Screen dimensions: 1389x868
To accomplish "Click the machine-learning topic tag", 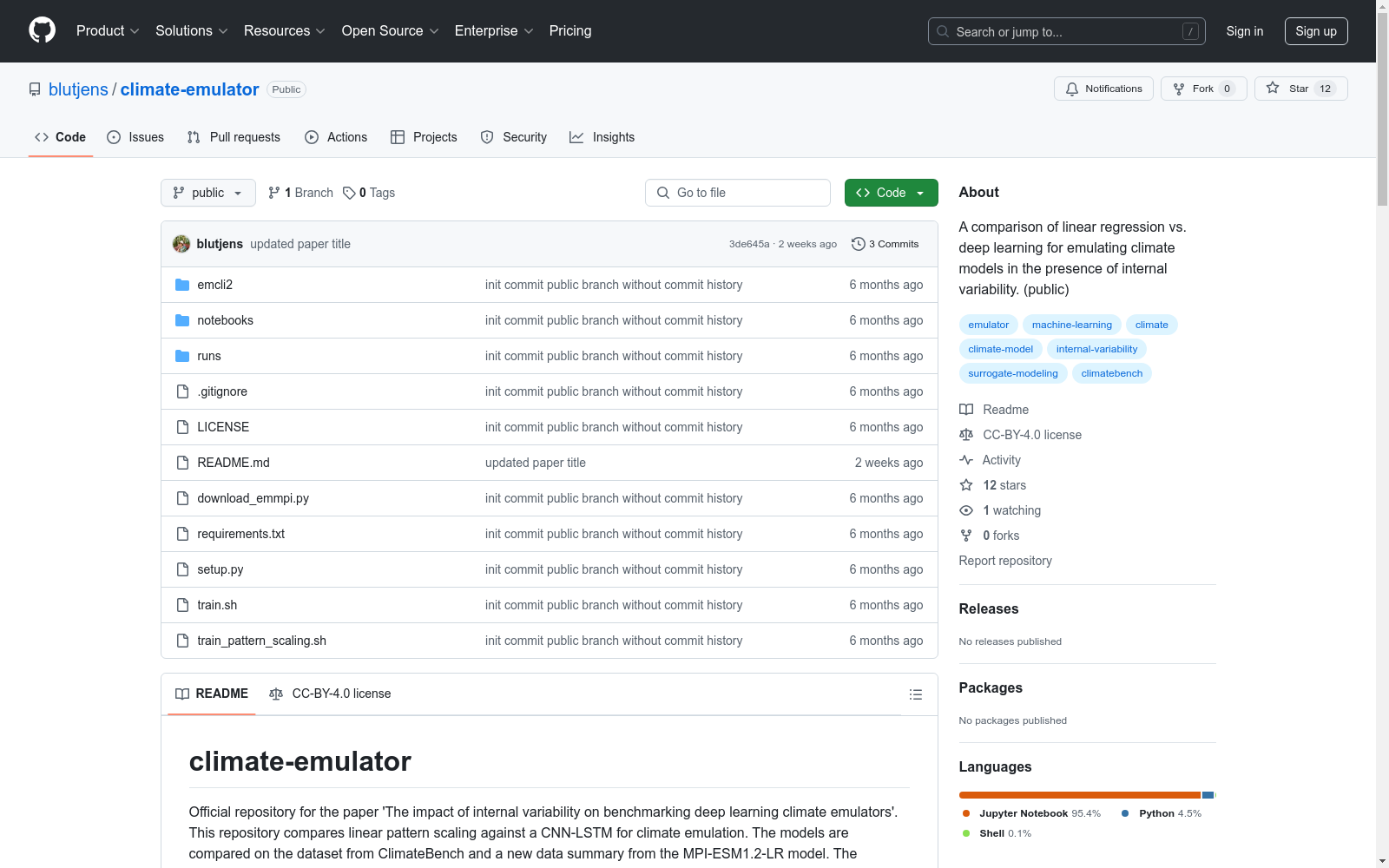I will pos(1072,325).
